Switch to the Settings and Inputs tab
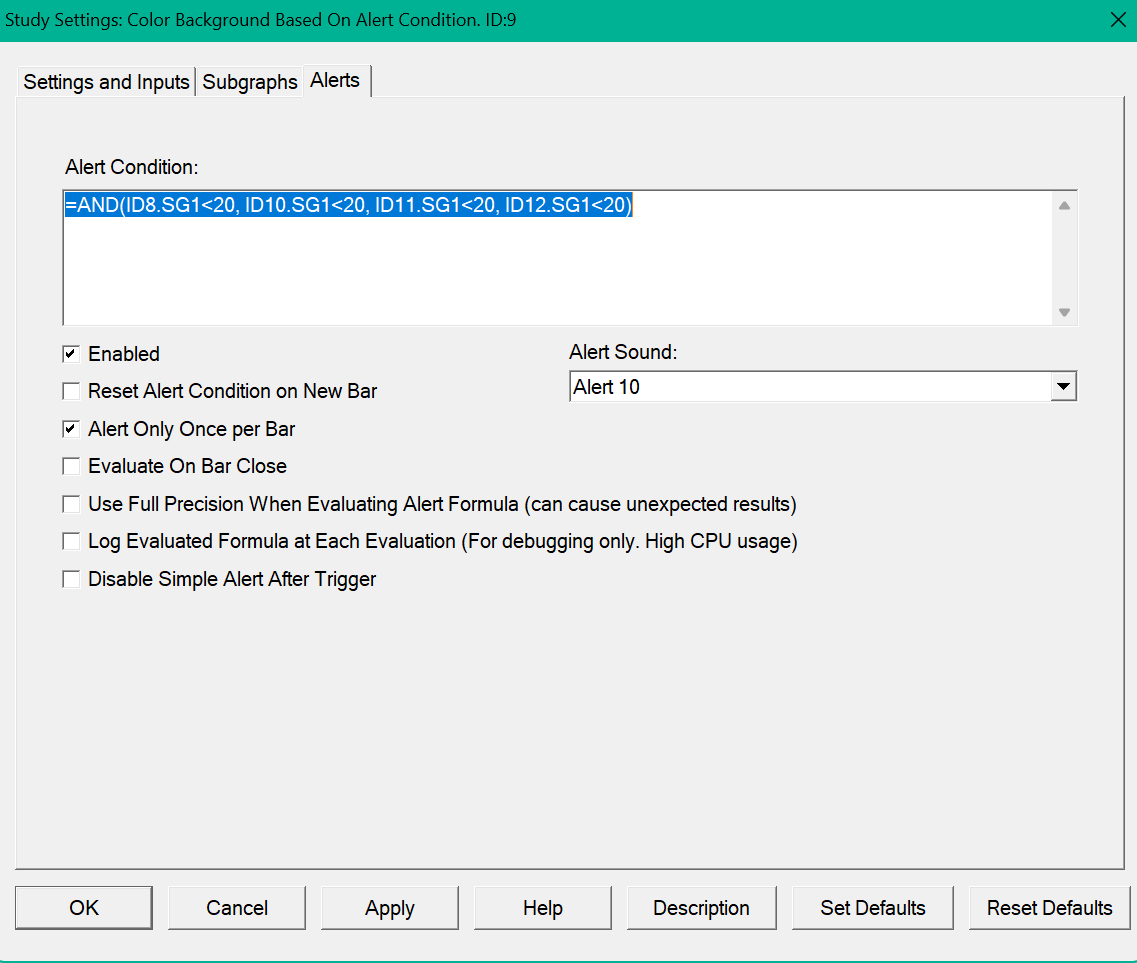This screenshot has width=1137, height=963. (106, 82)
